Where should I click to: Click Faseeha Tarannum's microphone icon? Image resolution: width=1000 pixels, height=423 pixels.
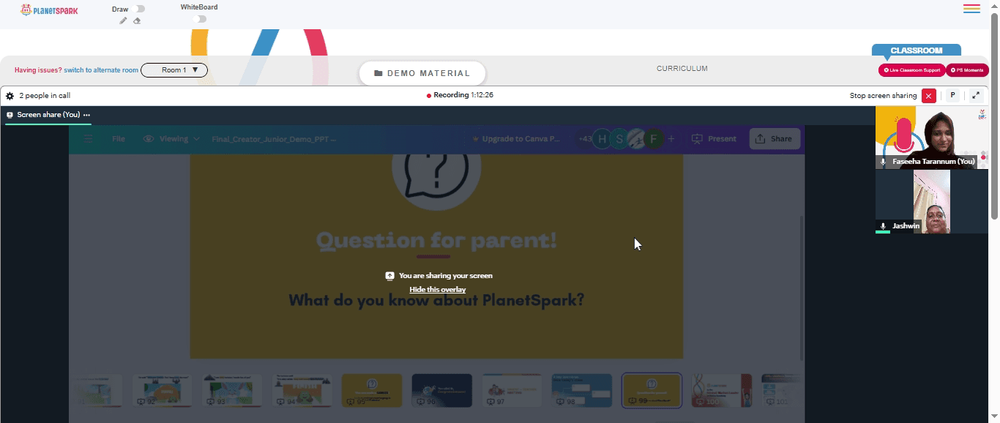pos(883,162)
